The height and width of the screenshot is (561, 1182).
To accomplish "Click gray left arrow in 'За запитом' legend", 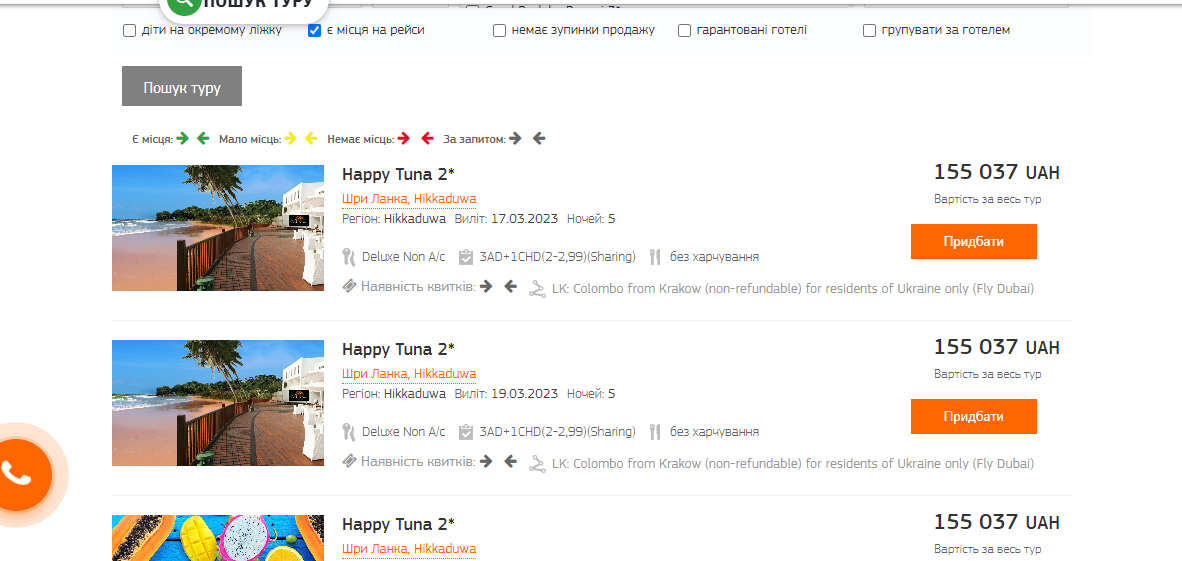I will pos(538,139).
